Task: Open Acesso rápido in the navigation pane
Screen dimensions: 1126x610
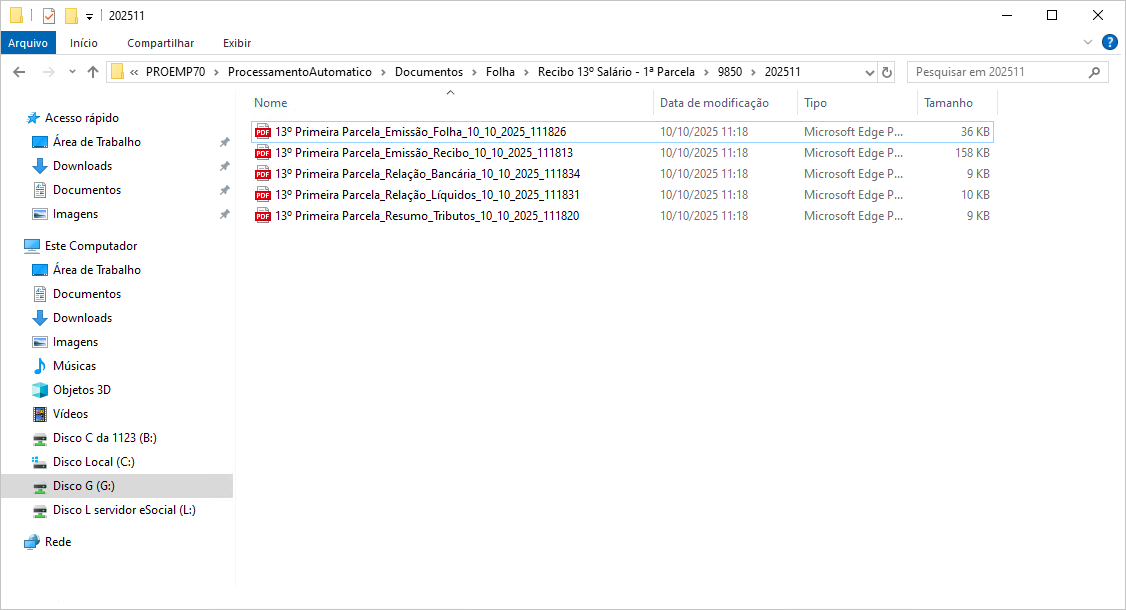Action: 81,118
